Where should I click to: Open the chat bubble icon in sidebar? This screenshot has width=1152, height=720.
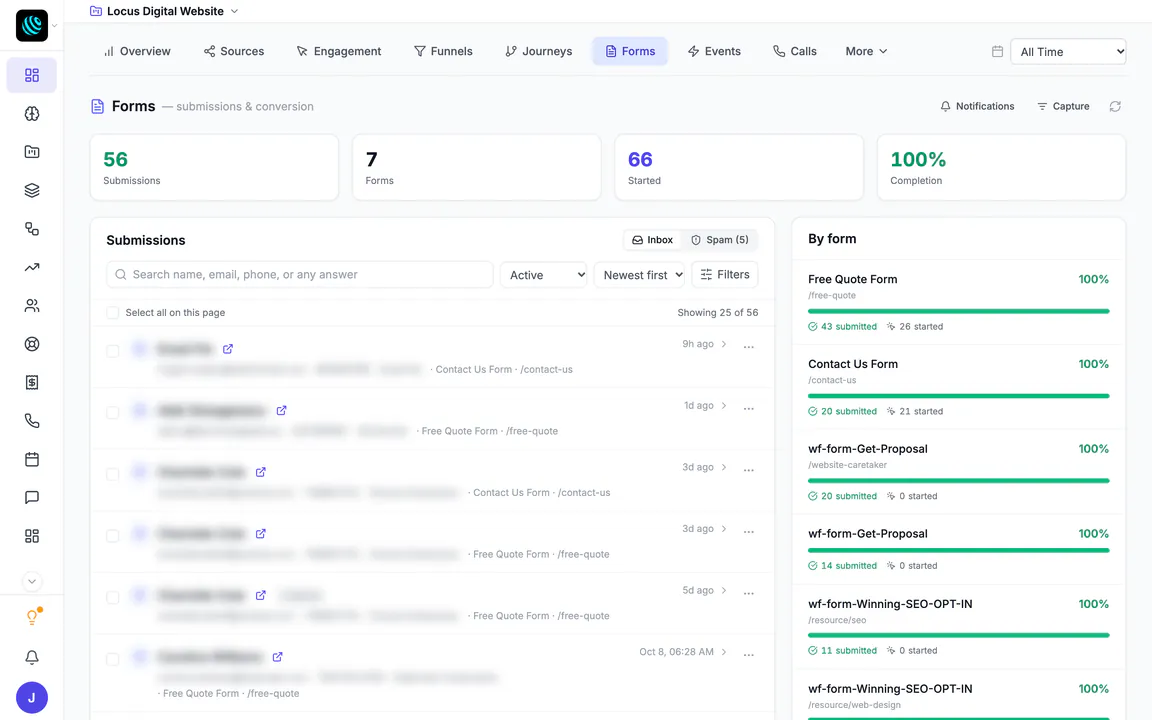[32, 497]
